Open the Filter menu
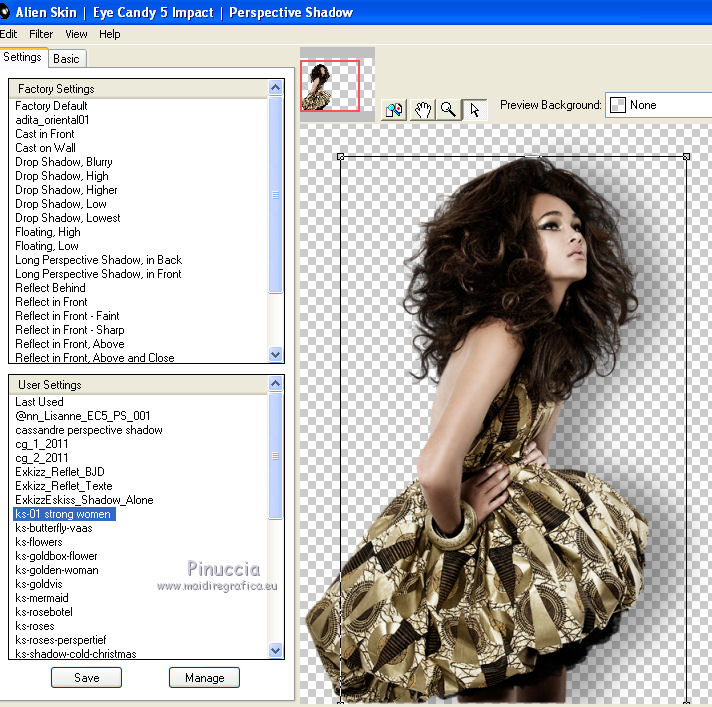712x707 pixels. click(41, 34)
